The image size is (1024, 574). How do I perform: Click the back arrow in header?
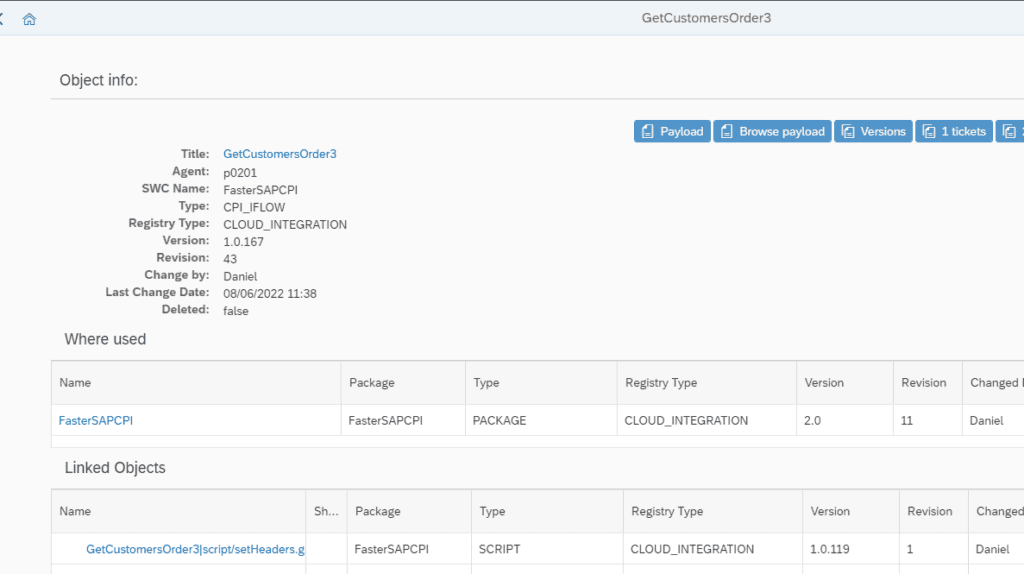pos(1,19)
